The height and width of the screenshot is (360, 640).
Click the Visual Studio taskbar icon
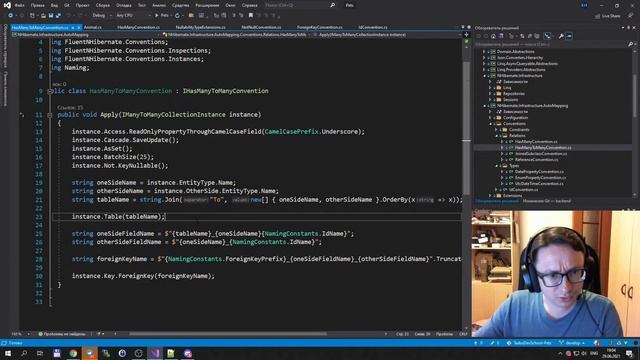point(155,353)
